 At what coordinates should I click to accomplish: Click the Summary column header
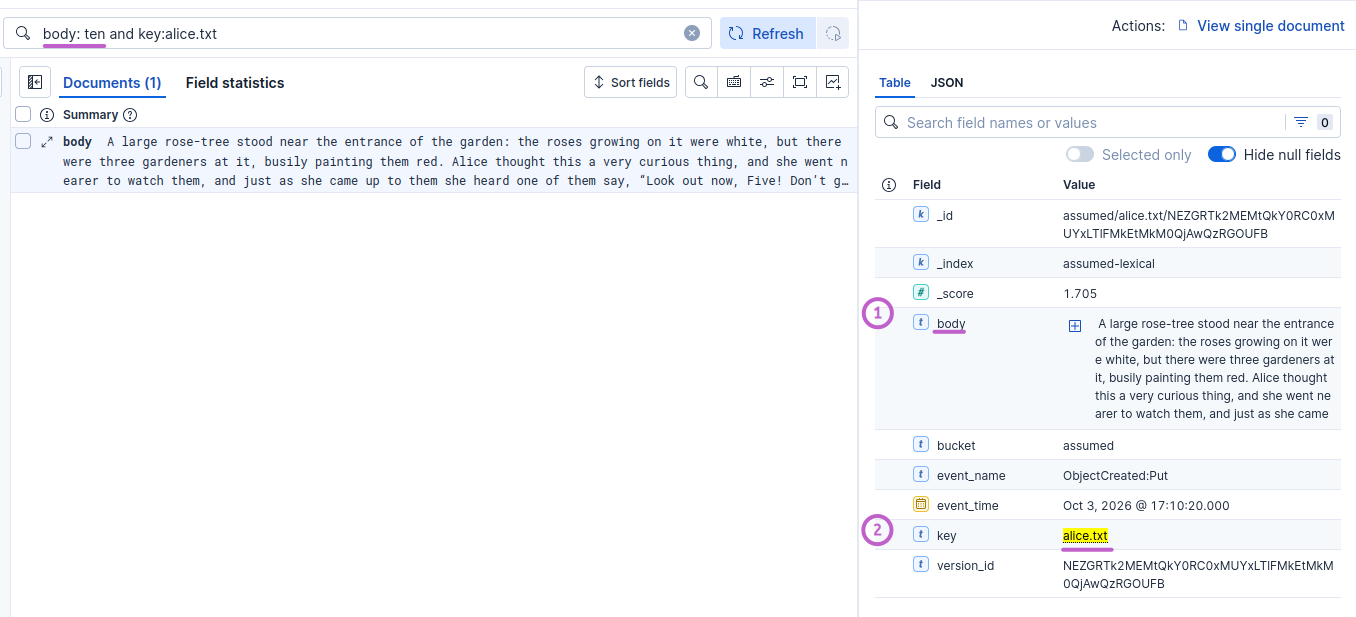coord(90,115)
